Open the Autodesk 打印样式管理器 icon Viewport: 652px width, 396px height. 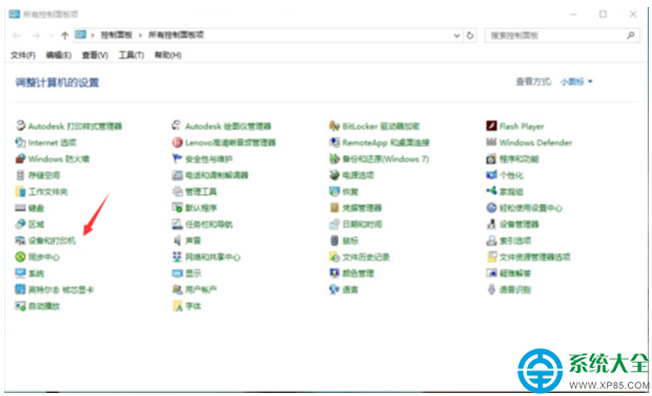coord(20,126)
